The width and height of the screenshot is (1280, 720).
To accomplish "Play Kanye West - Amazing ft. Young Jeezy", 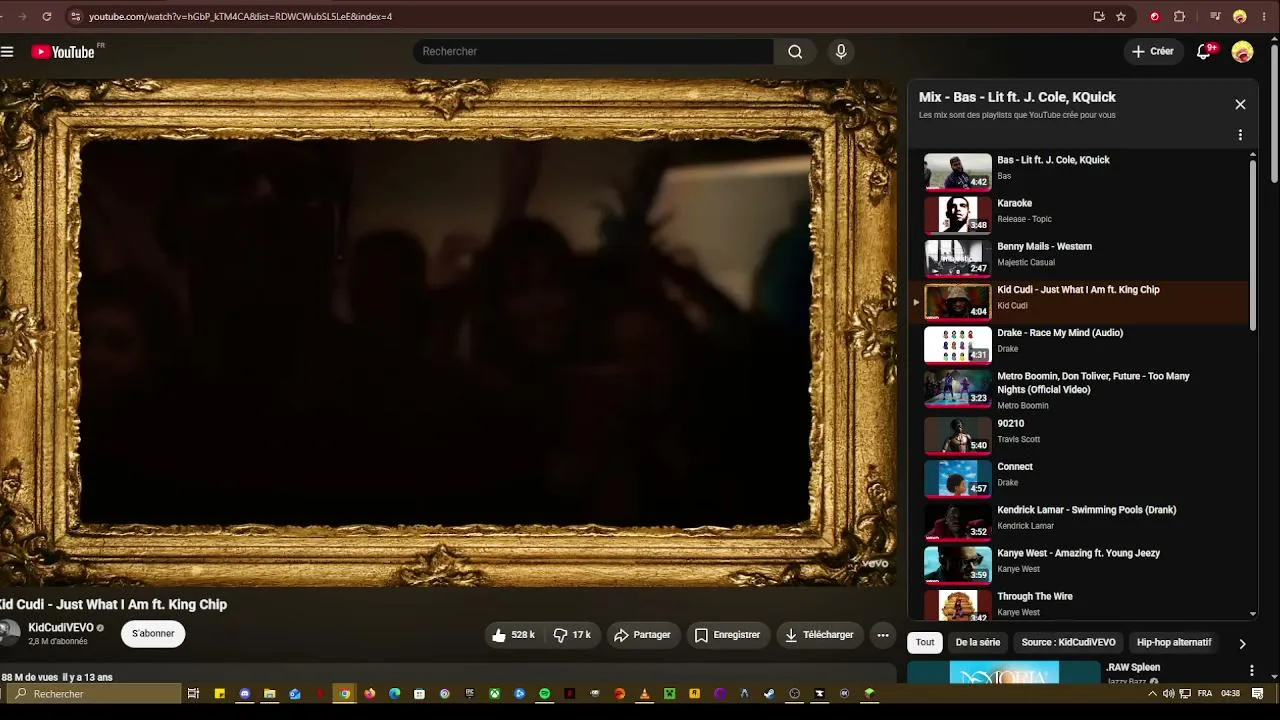I will (x=1078, y=564).
